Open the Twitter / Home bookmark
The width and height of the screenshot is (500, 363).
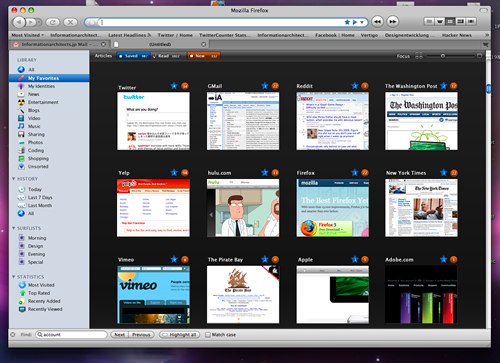[x=175, y=35]
